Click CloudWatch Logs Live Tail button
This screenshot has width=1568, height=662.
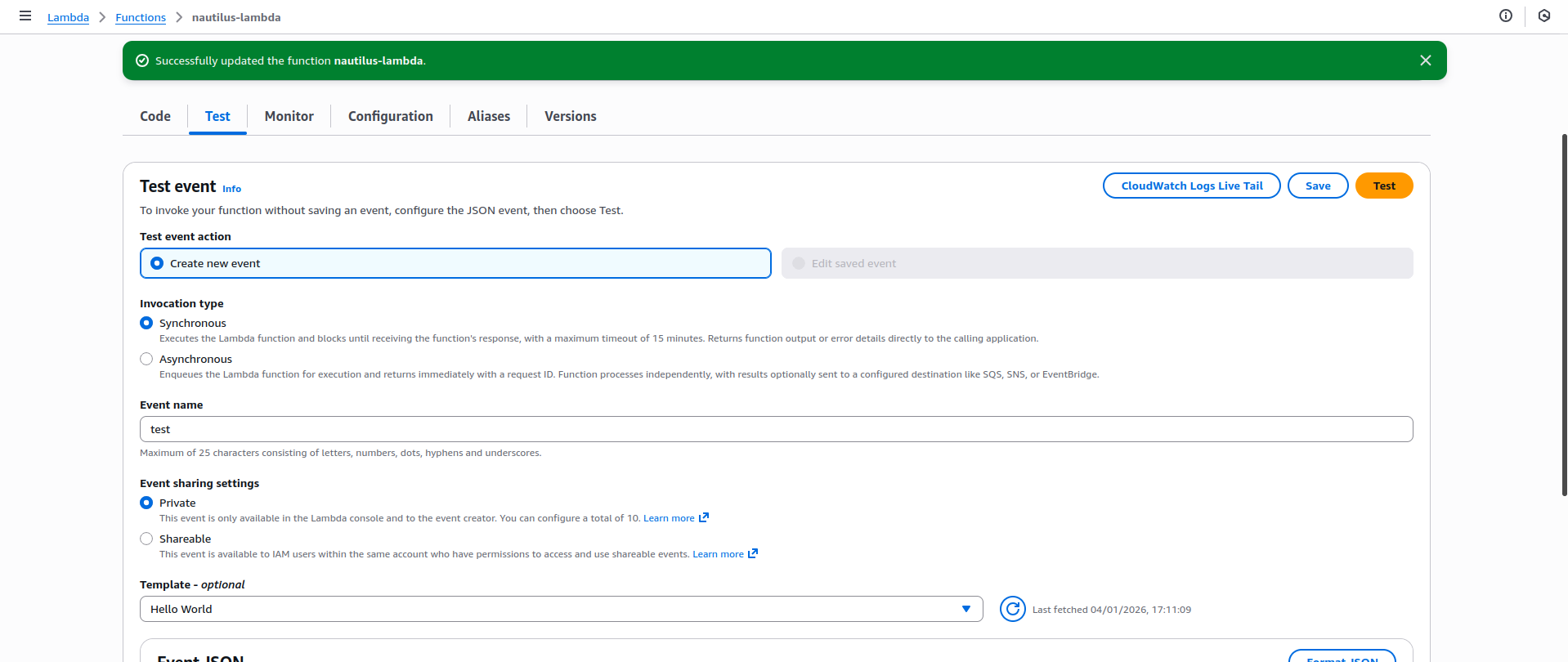tap(1192, 186)
